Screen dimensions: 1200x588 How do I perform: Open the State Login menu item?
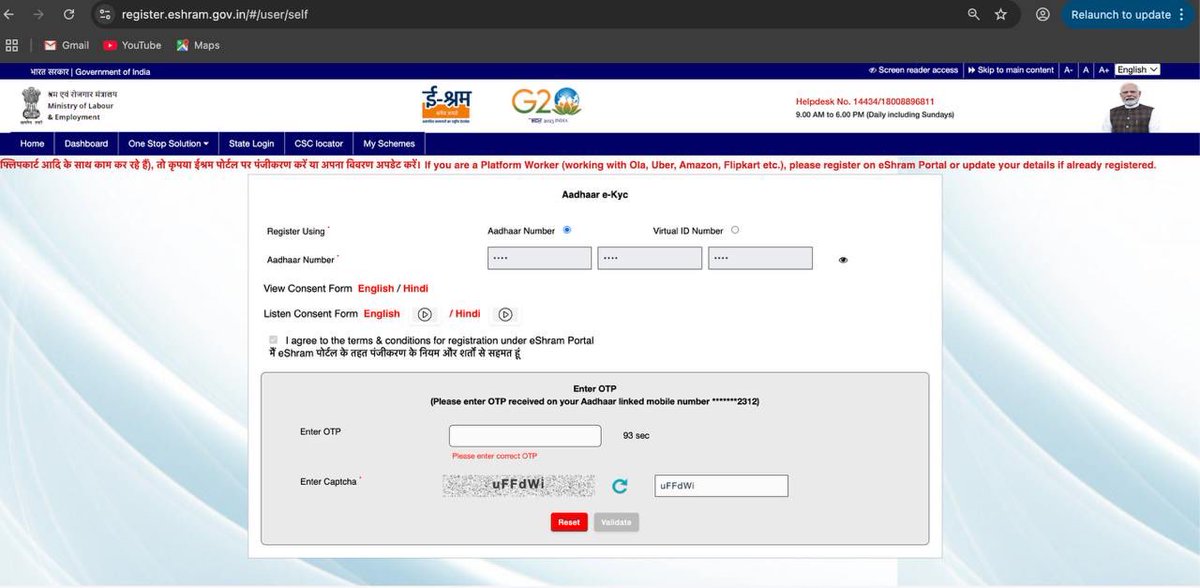point(251,144)
